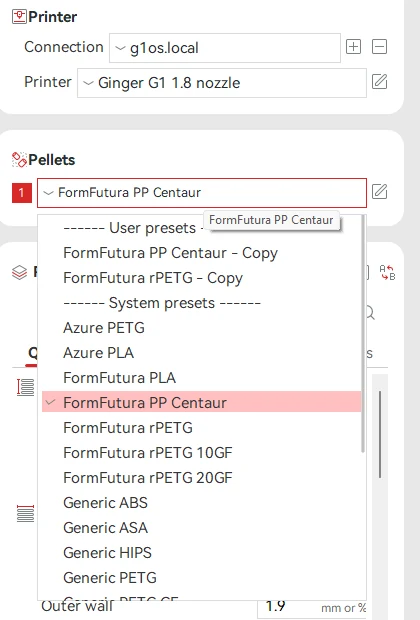The width and height of the screenshot is (420, 620).
Task: Click the remove connection minus icon
Action: click(x=379, y=47)
